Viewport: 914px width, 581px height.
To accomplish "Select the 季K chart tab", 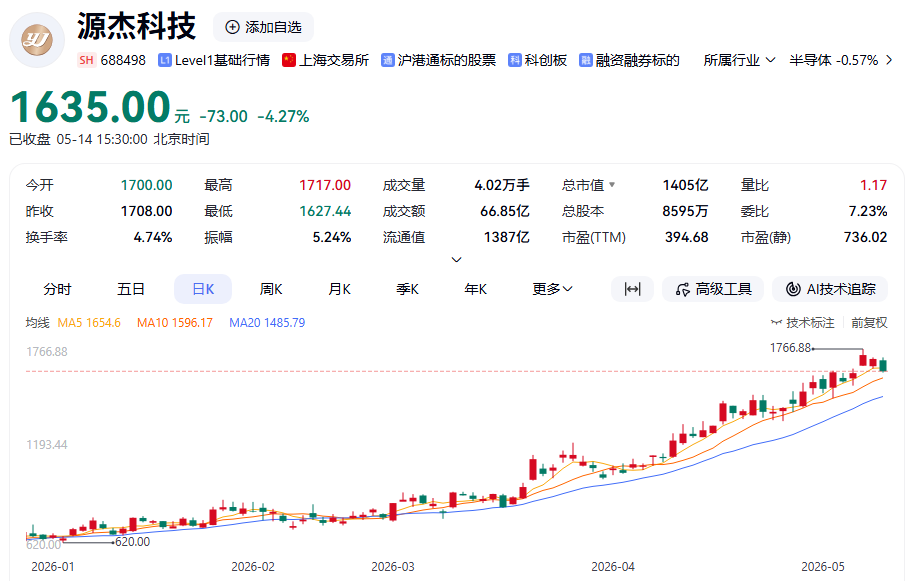I will pos(407,289).
